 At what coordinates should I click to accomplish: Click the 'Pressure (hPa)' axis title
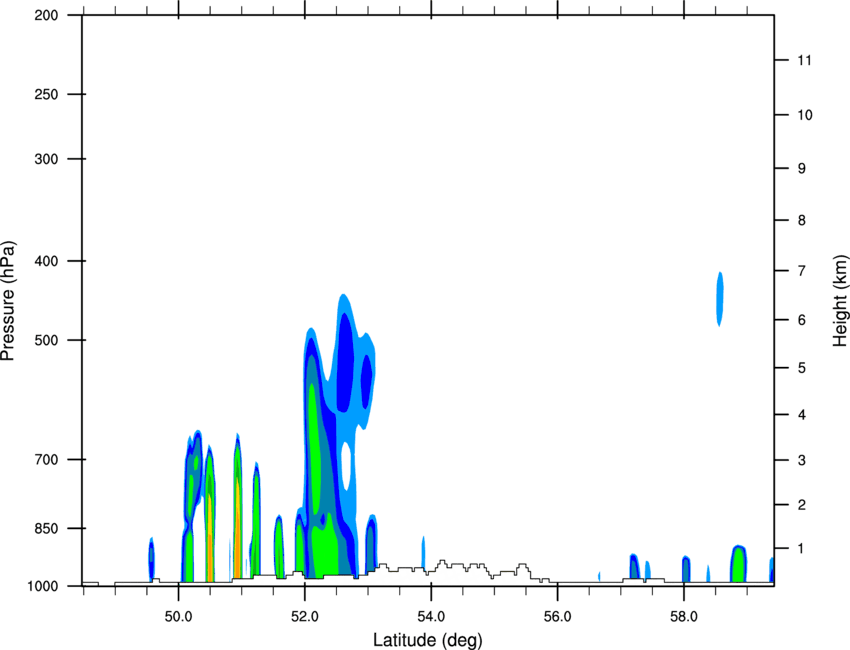(8, 301)
